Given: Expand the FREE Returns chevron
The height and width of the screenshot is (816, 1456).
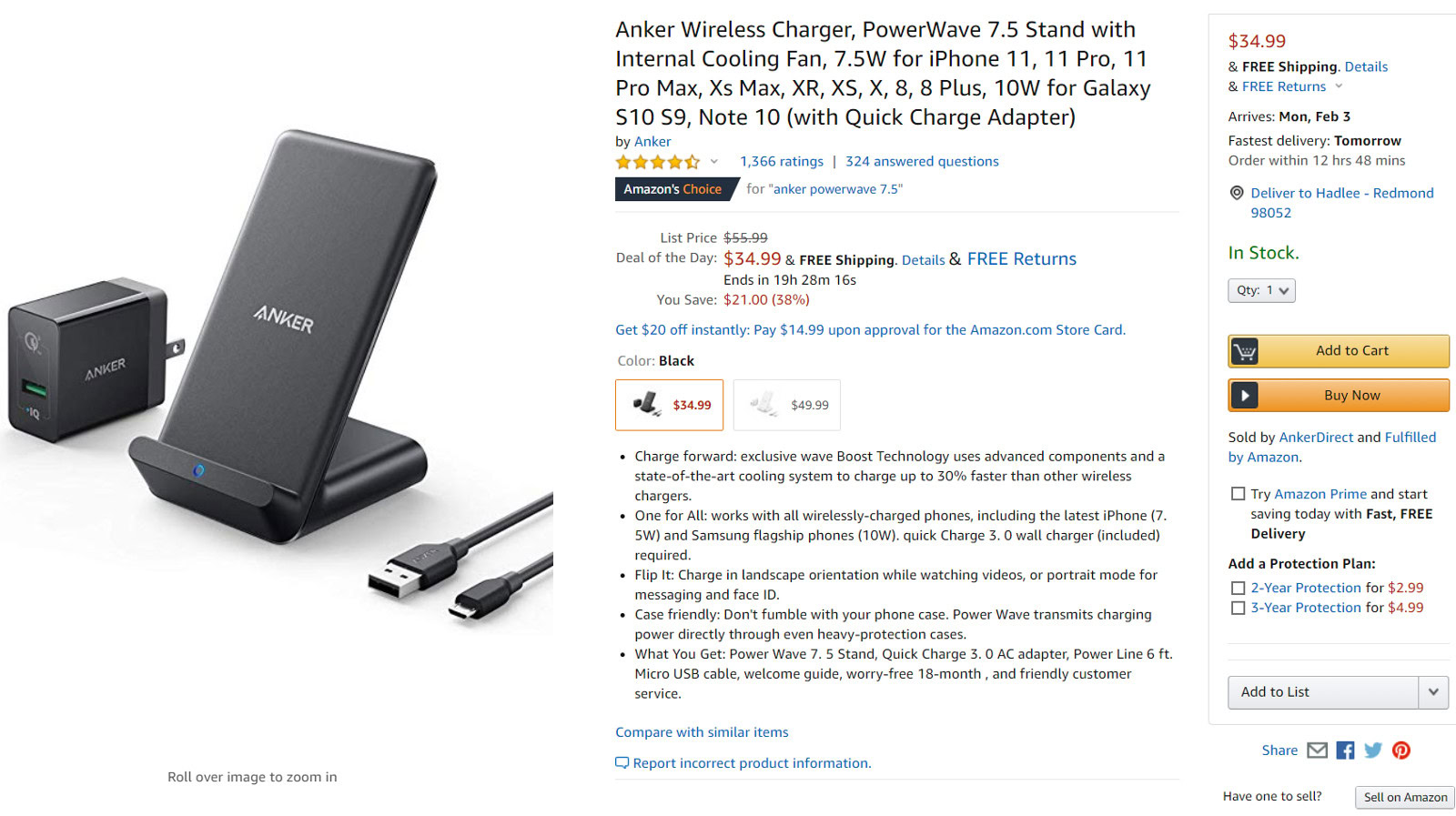Looking at the screenshot, I should click(1339, 86).
